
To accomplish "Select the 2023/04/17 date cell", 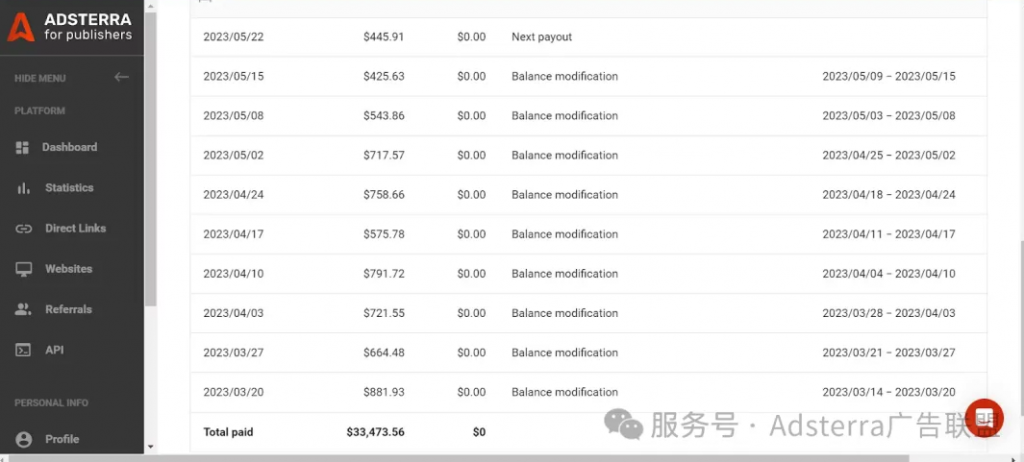I will pos(234,234).
